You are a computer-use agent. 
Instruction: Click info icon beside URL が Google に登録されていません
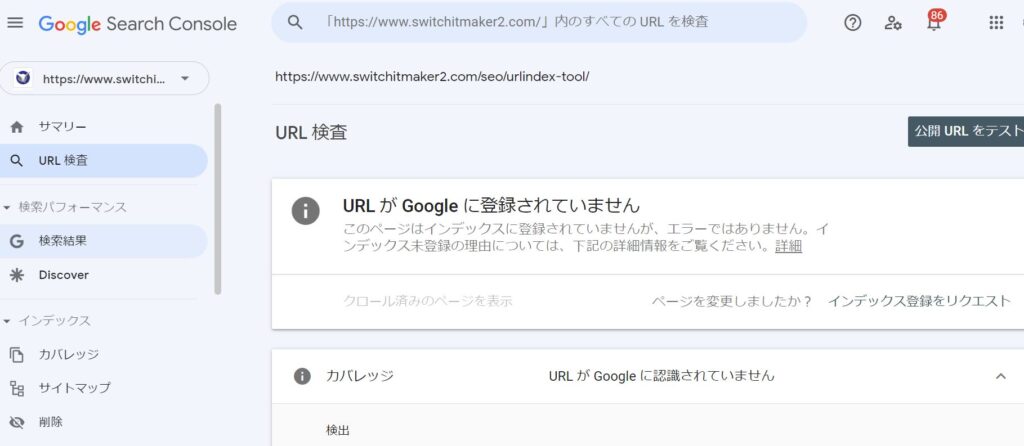click(306, 211)
